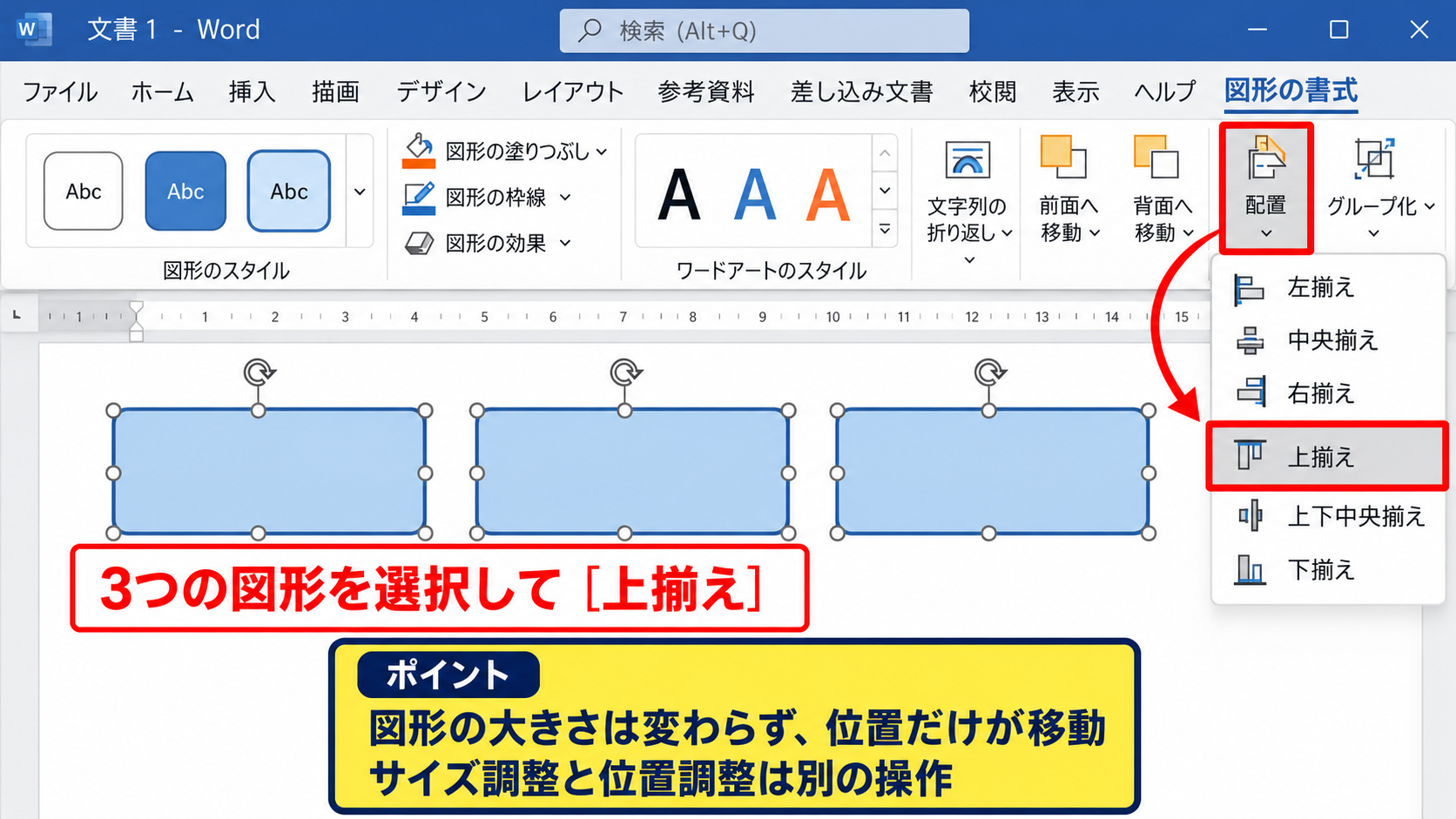
Task: Open the ファイル tab
Action: click(x=60, y=91)
